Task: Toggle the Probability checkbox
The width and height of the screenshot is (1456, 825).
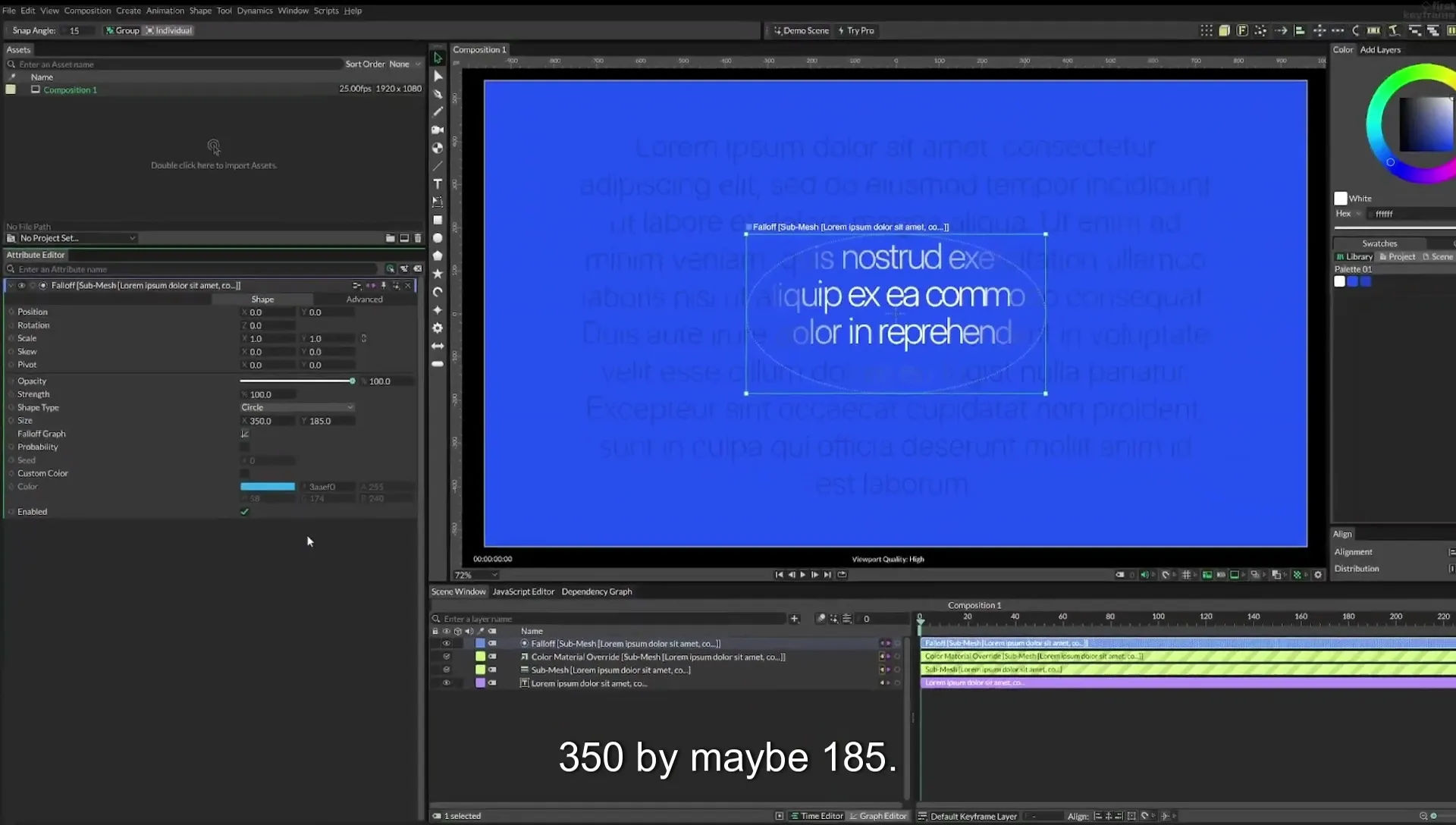Action: [x=245, y=447]
